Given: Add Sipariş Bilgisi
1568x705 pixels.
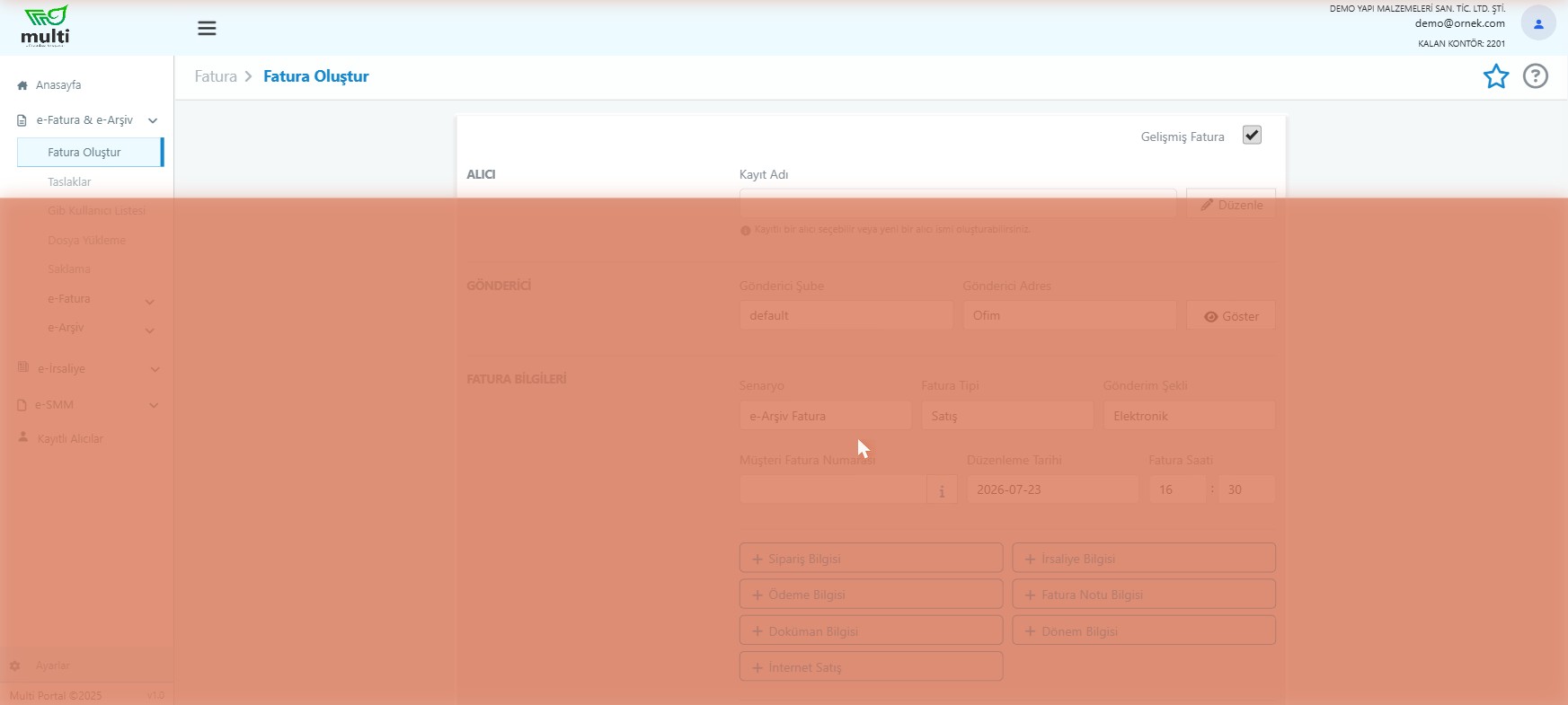Looking at the screenshot, I should click(x=871, y=558).
